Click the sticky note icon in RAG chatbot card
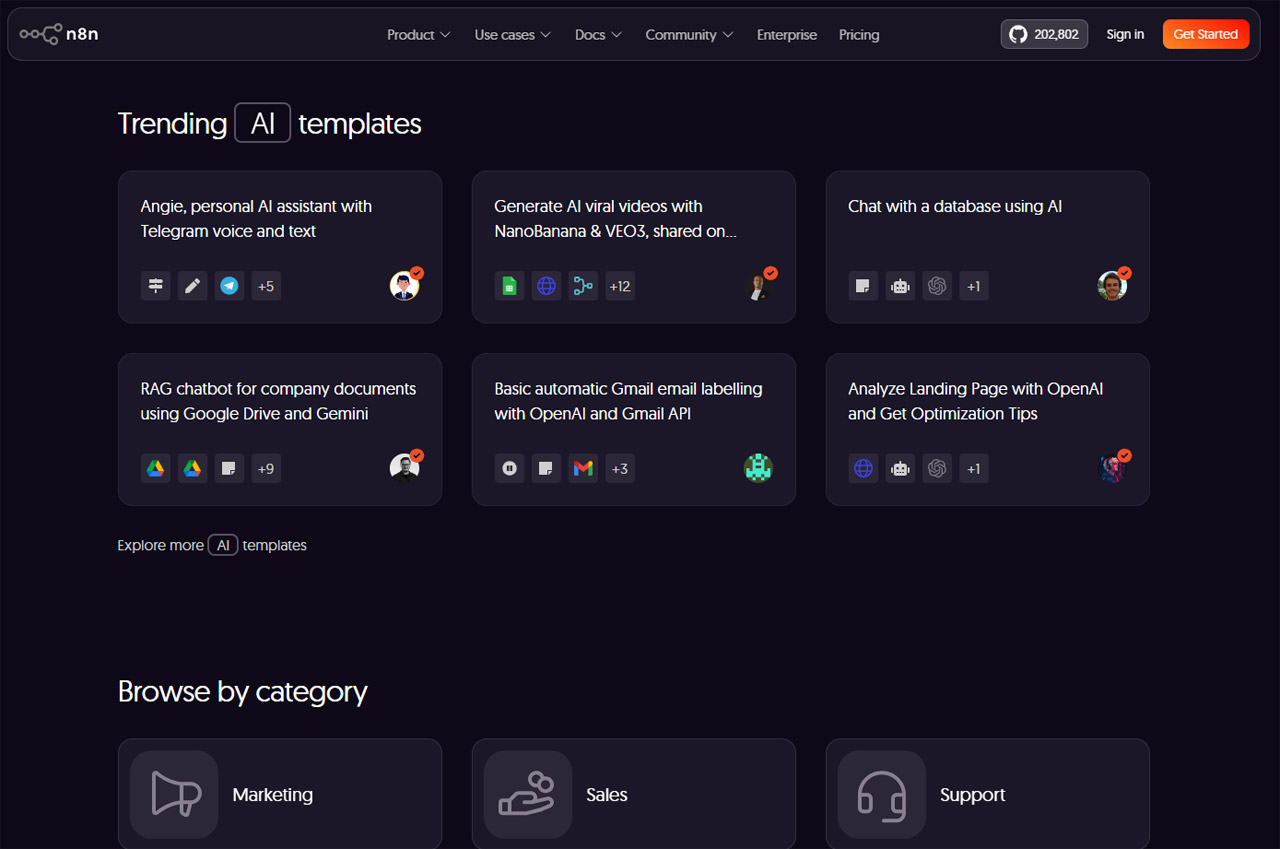Viewport: 1280px width, 849px height. pyautogui.click(x=230, y=468)
